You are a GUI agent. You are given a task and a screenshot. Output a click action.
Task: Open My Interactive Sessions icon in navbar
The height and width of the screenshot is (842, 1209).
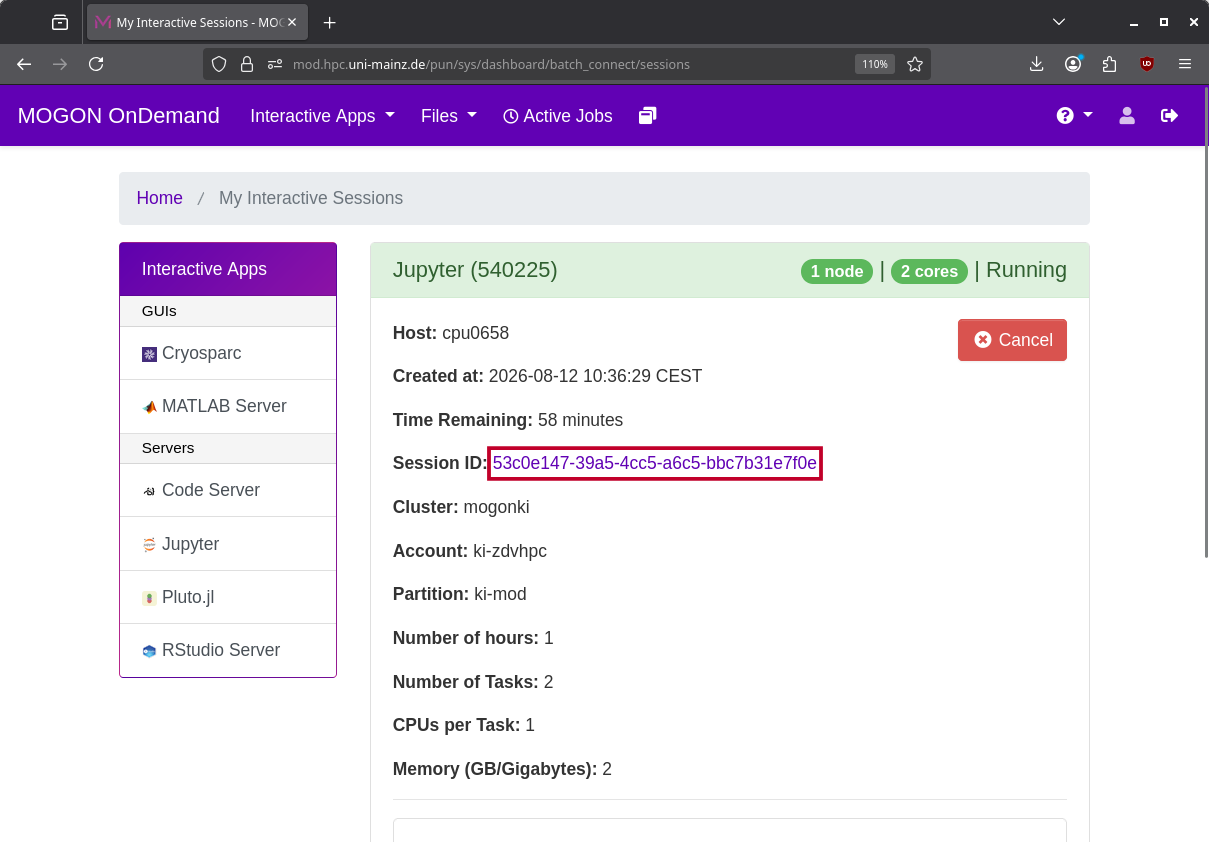[647, 116]
